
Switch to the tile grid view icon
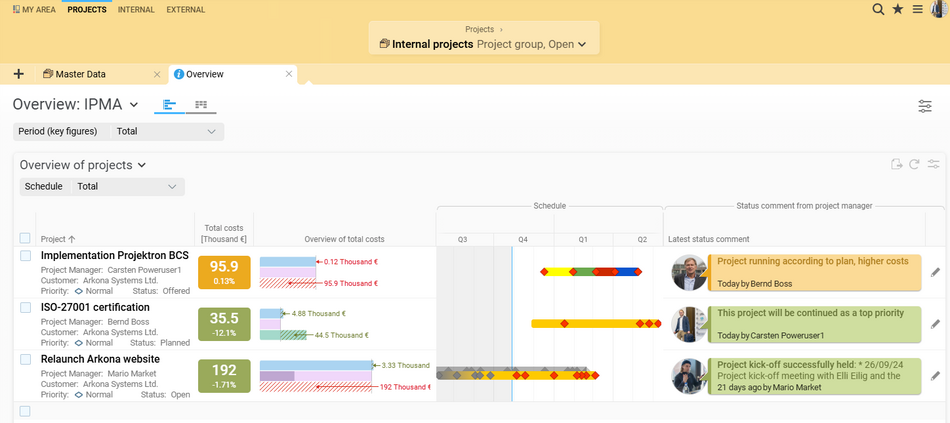click(x=201, y=105)
